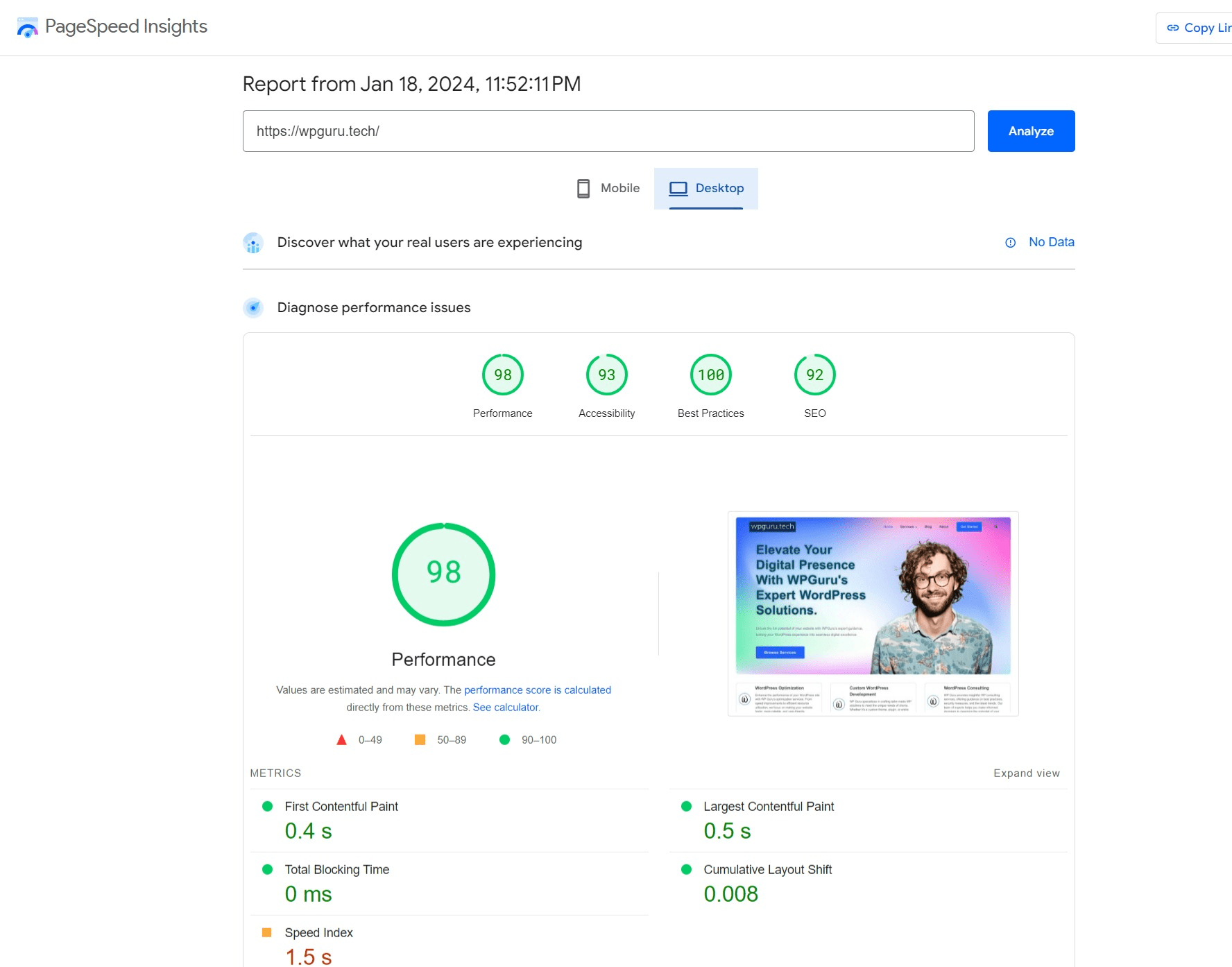The height and width of the screenshot is (967, 1232).
Task: Click the large Performance 98 gauge
Action: [x=443, y=574]
